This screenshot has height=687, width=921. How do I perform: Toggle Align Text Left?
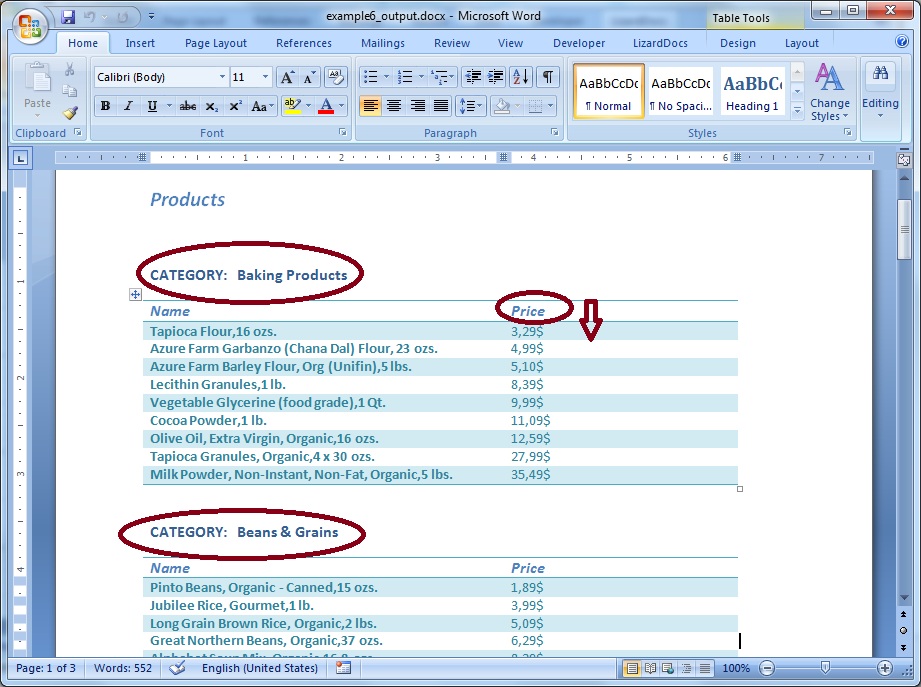coord(370,106)
